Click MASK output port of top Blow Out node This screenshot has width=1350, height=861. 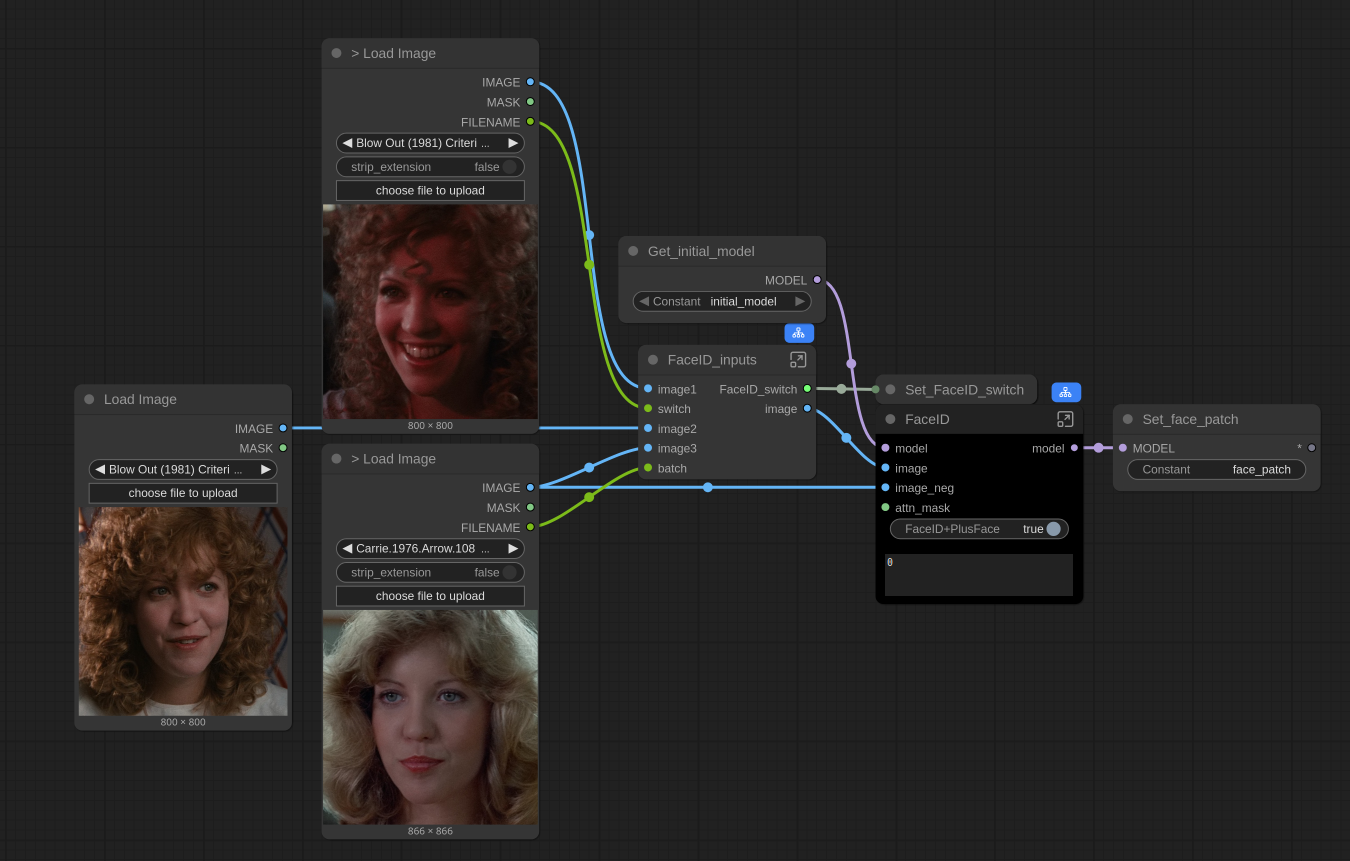530,102
